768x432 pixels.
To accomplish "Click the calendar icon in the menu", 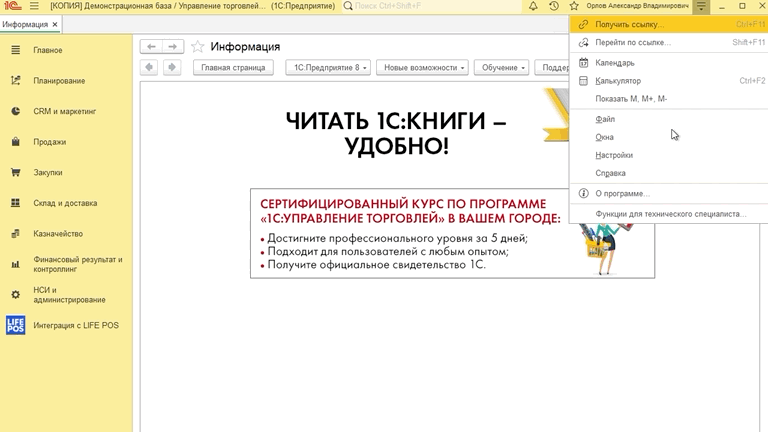I will coord(583,63).
